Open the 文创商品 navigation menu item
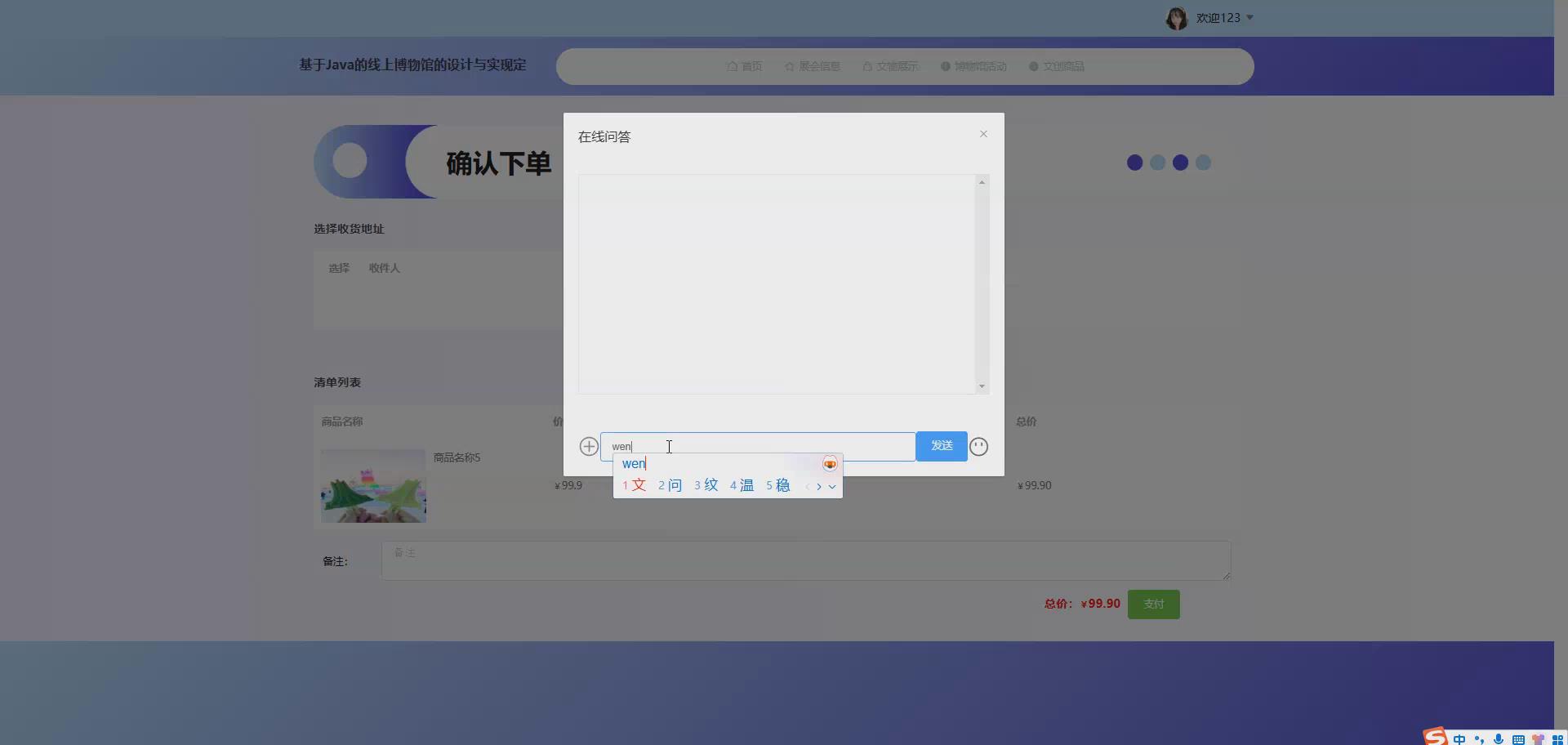 tap(1063, 66)
